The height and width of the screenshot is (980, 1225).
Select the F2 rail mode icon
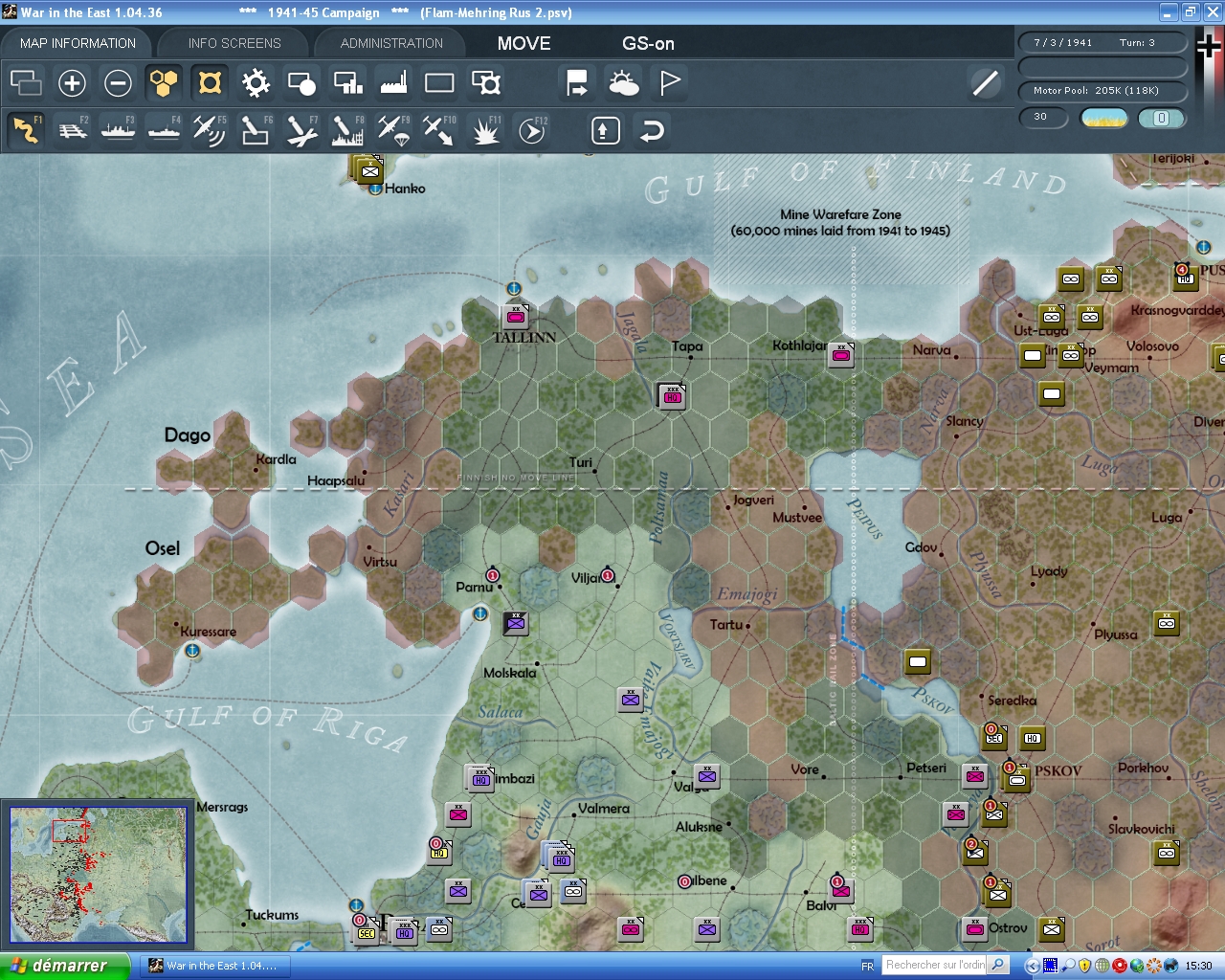[x=72, y=130]
